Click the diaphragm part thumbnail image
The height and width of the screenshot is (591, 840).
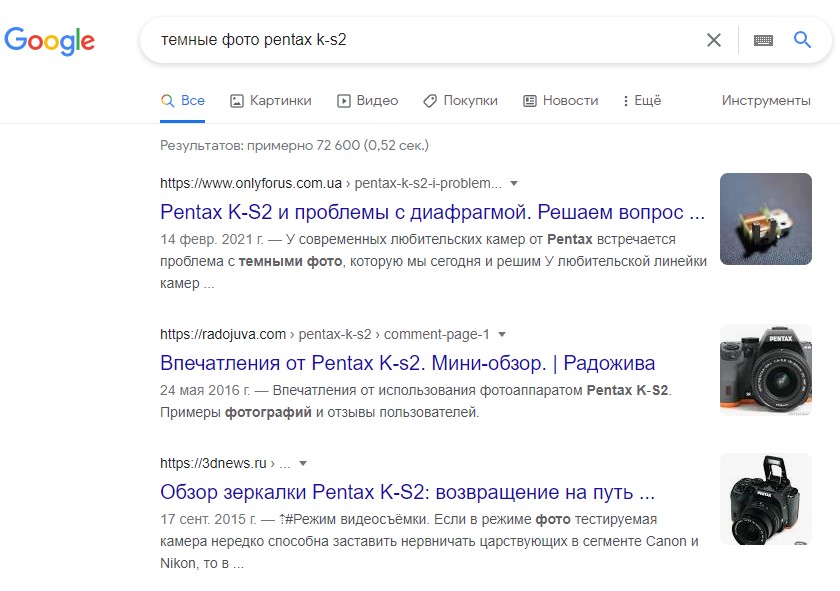[765, 218]
